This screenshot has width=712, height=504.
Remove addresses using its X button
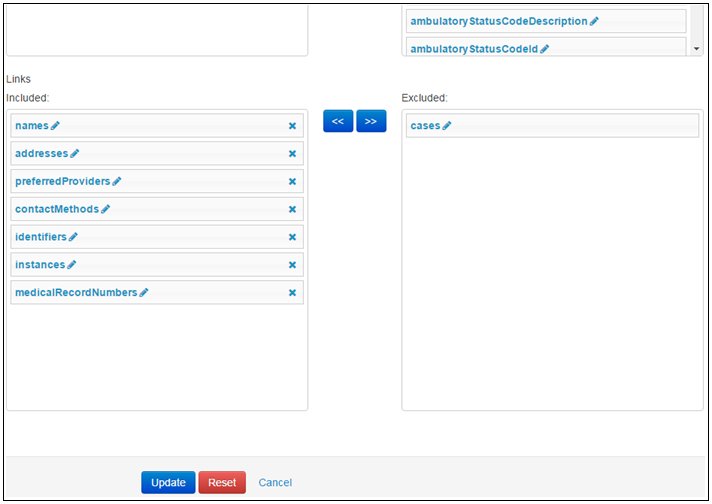(292, 154)
